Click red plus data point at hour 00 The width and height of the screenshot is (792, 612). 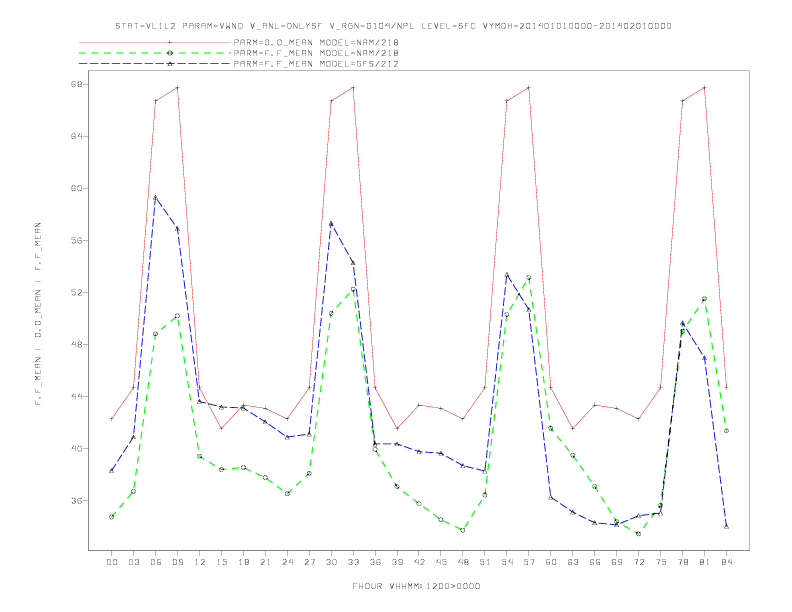point(112,419)
